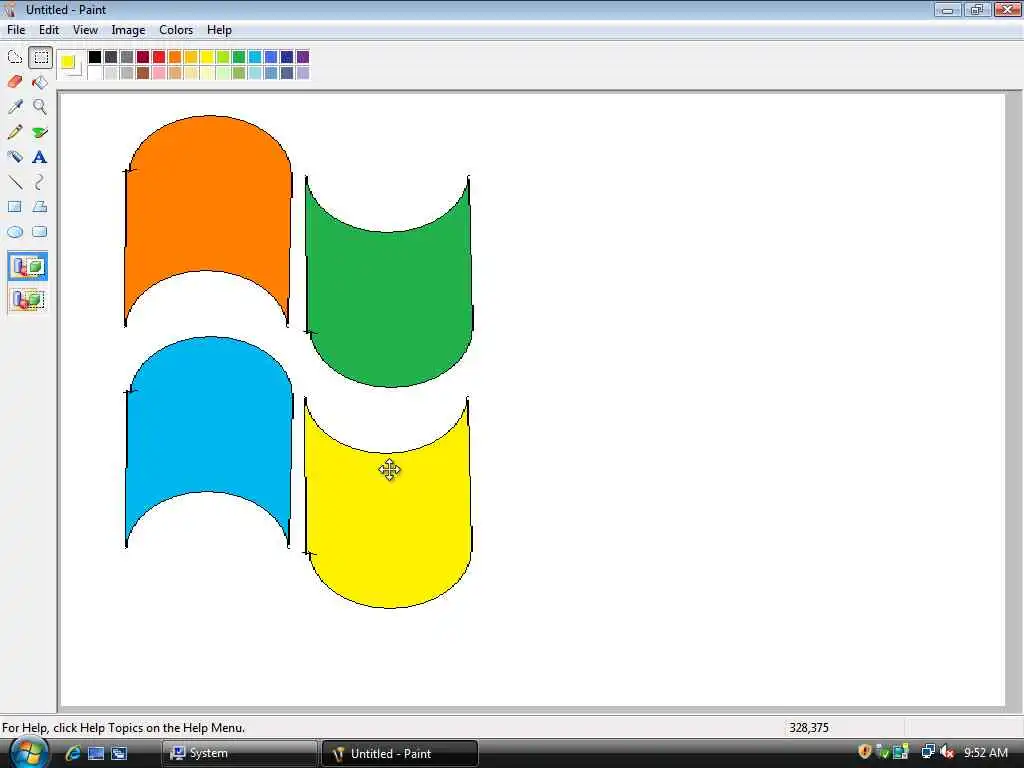Select the lime green swatch
Image resolution: width=1024 pixels, height=768 pixels.
pos(223,57)
